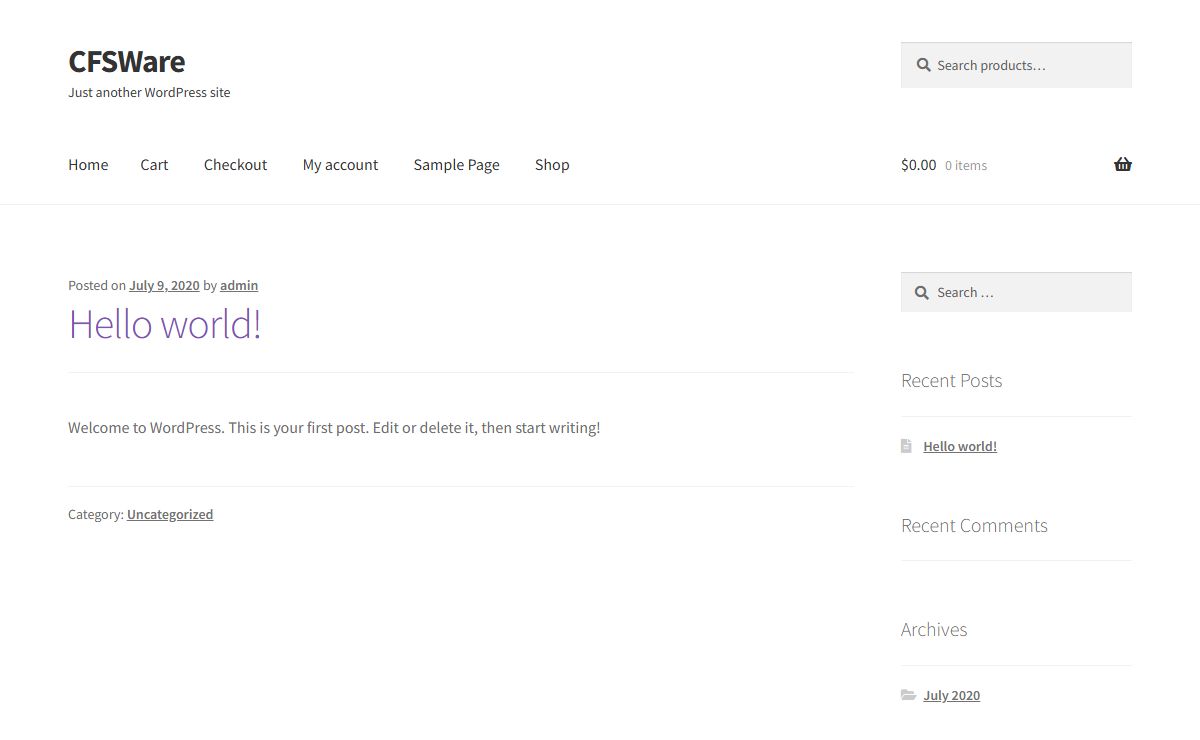Open the July 2020 archive link

[951, 695]
